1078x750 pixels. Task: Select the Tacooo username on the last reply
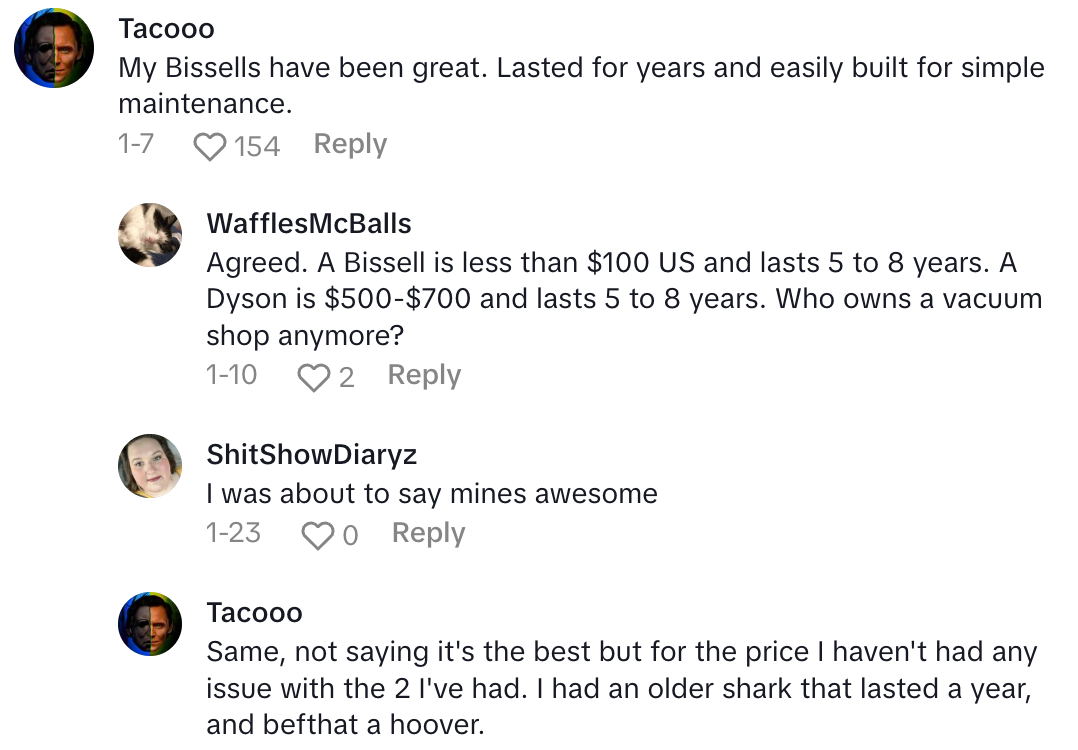click(x=254, y=613)
